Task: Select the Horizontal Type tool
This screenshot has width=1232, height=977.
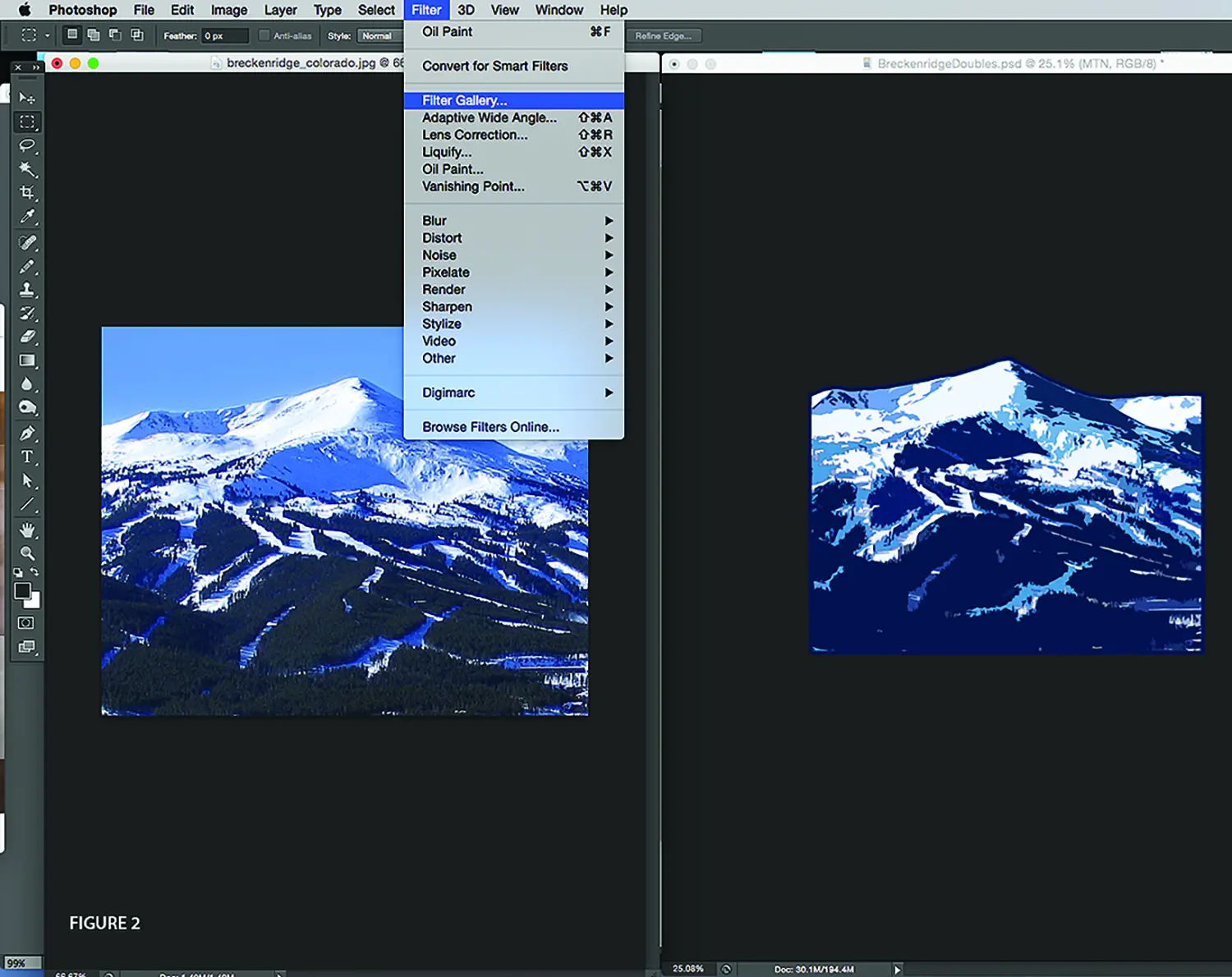Action: coord(27,456)
